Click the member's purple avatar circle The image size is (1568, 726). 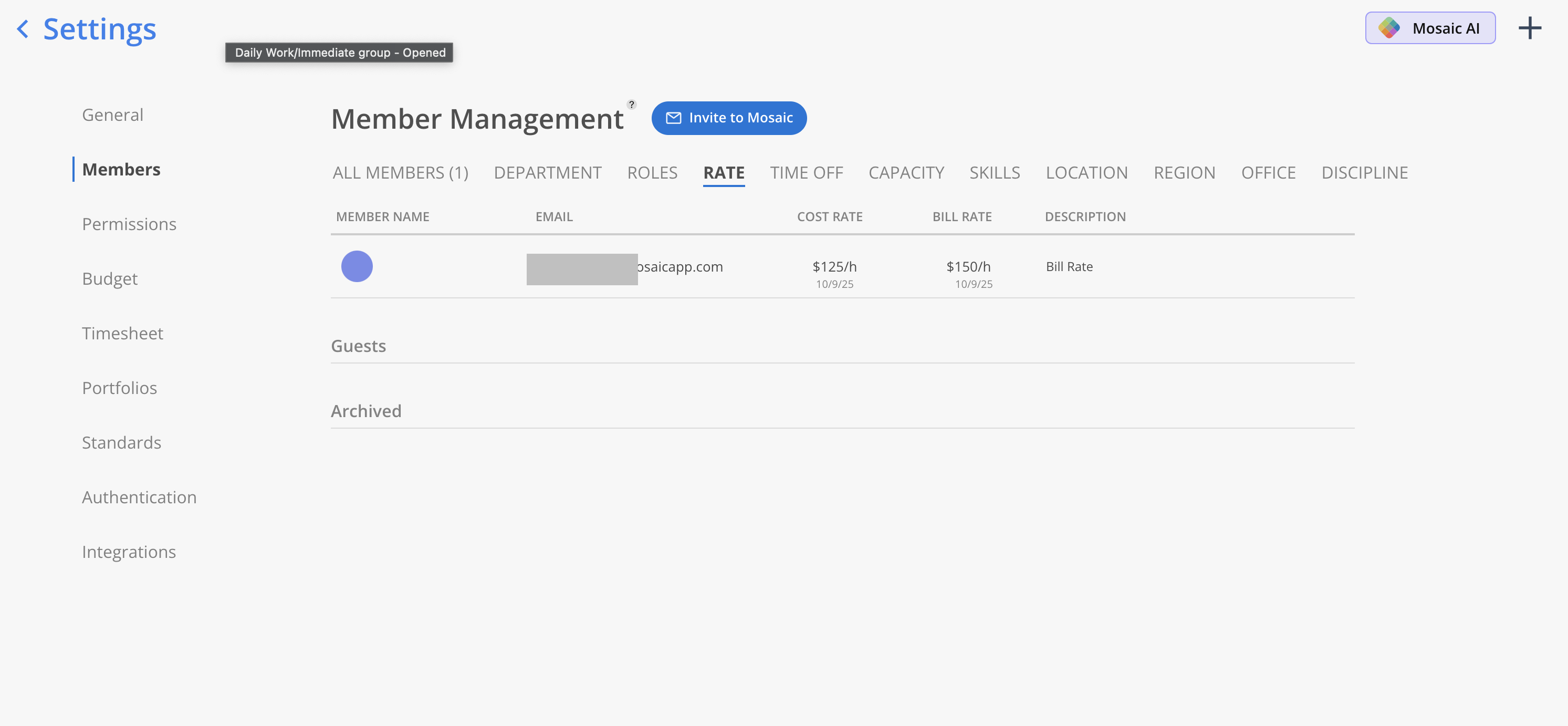pos(357,266)
